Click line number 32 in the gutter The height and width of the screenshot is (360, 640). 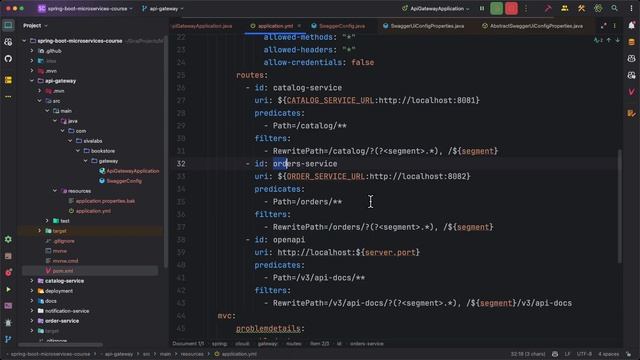click(x=181, y=164)
